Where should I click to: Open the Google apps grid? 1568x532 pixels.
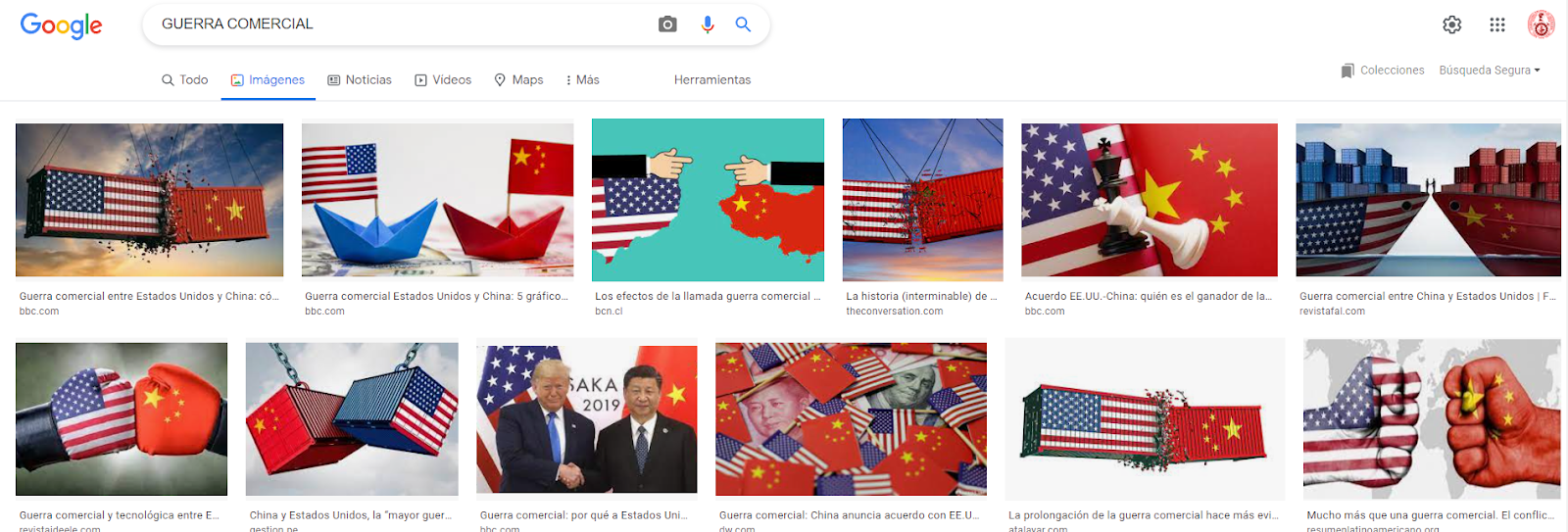1497,24
